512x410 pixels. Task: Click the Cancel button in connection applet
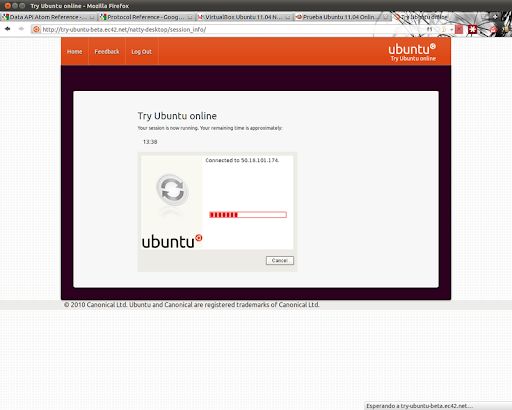(x=280, y=260)
